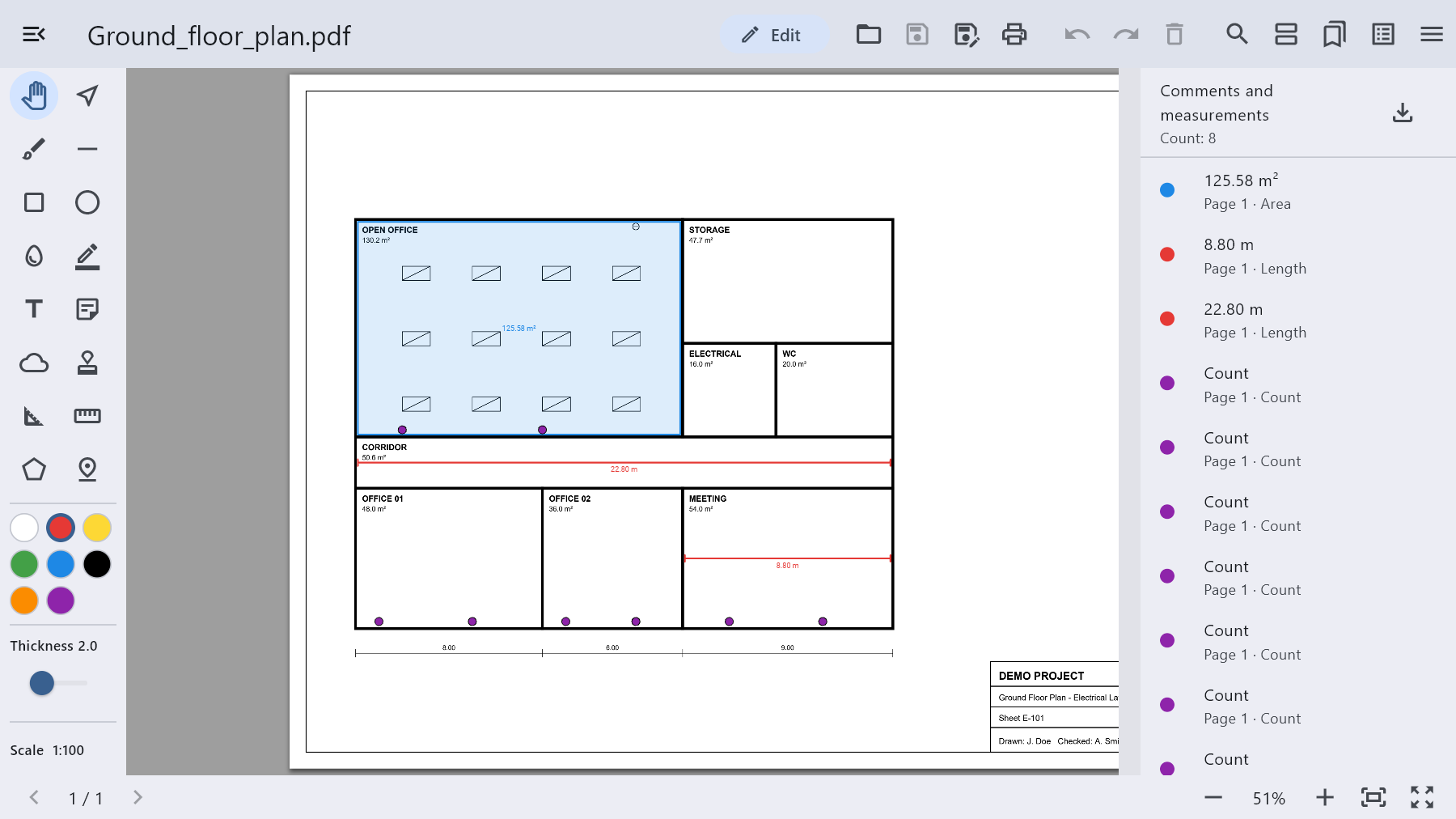Select the ink drop tool
1456x819 pixels.
(34, 256)
